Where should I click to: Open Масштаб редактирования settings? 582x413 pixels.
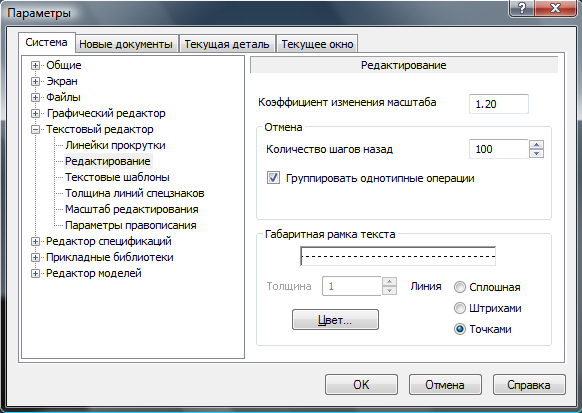pyautogui.click(x=132, y=209)
